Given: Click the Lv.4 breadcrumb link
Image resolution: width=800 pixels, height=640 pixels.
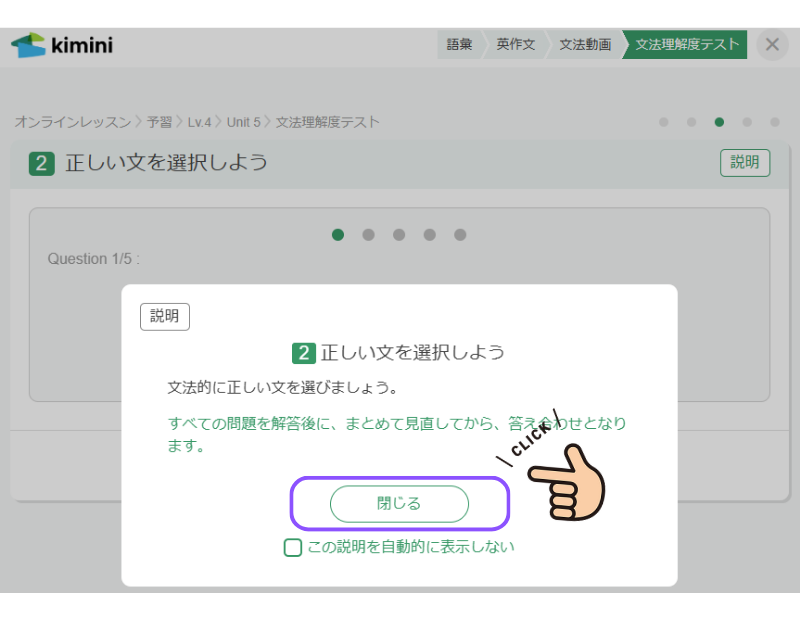Looking at the screenshot, I should (x=200, y=122).
